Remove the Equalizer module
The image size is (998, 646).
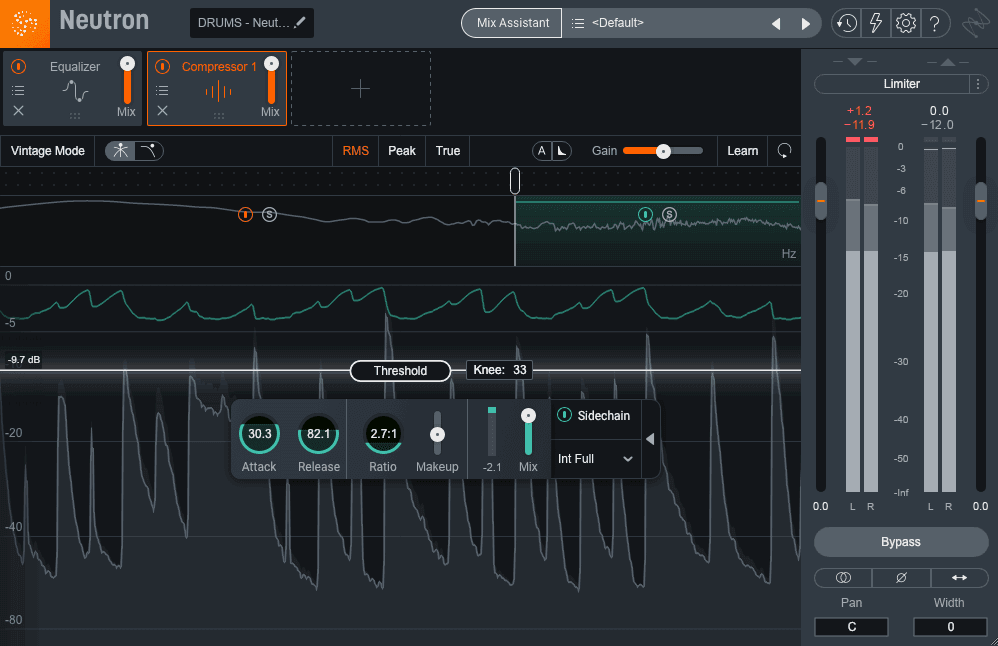pos(18,111)
